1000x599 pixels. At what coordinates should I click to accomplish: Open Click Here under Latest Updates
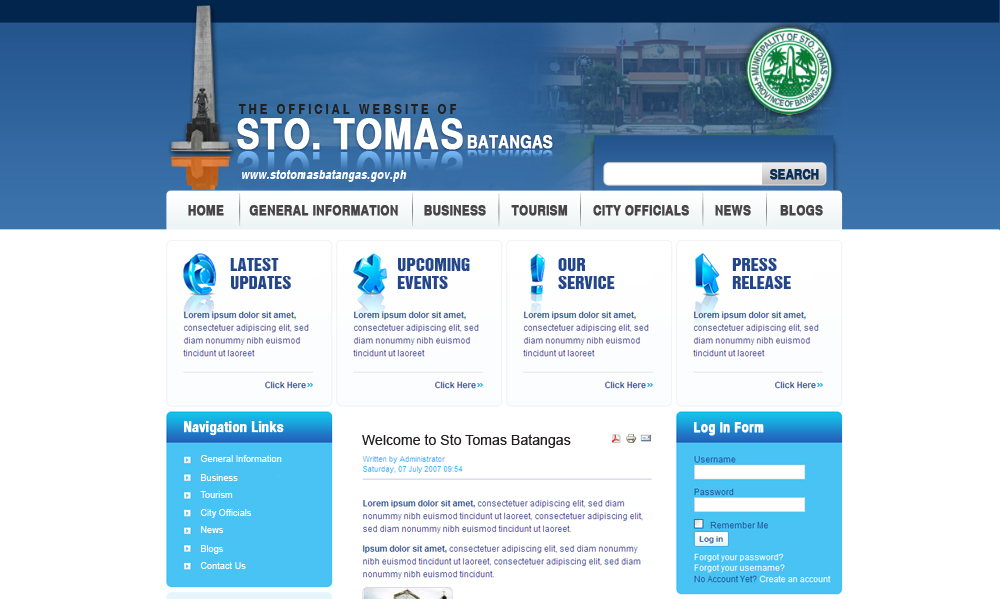288,385
